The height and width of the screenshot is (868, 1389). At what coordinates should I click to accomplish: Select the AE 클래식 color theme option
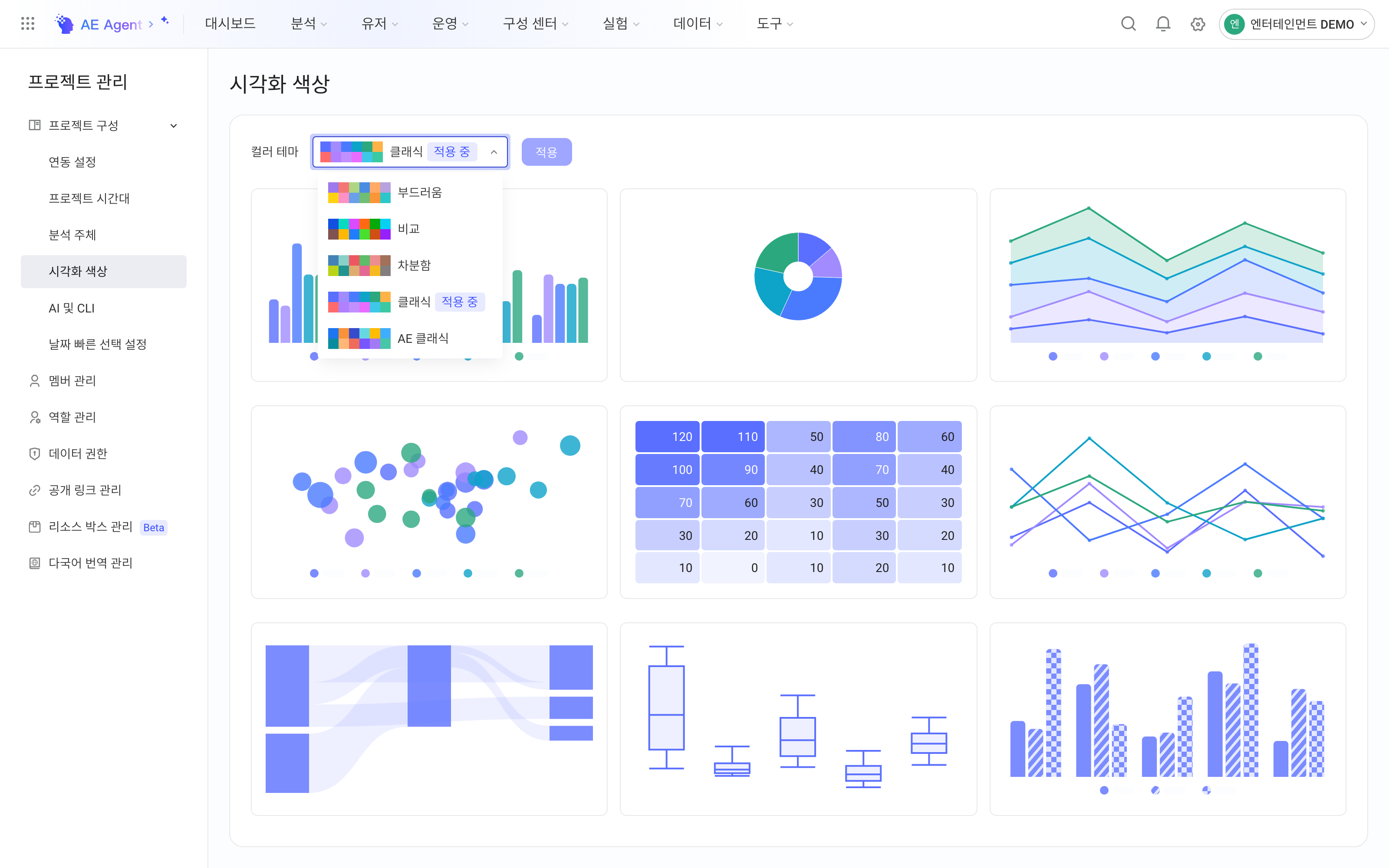pos(410,339)
